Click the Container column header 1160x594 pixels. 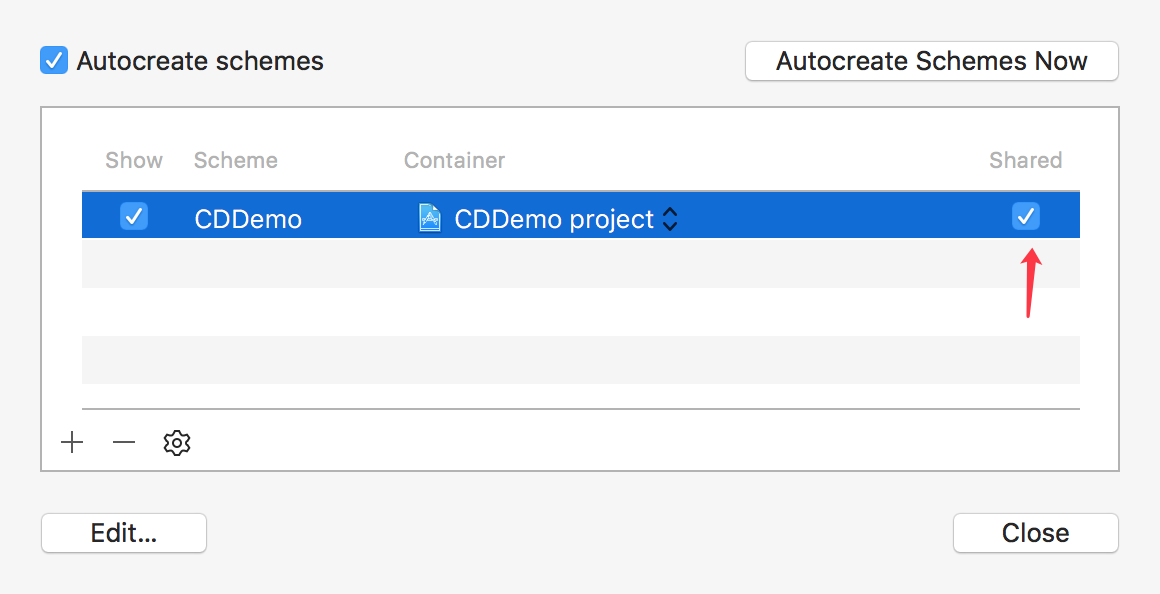pyautogui.click(x=454, y=161)
